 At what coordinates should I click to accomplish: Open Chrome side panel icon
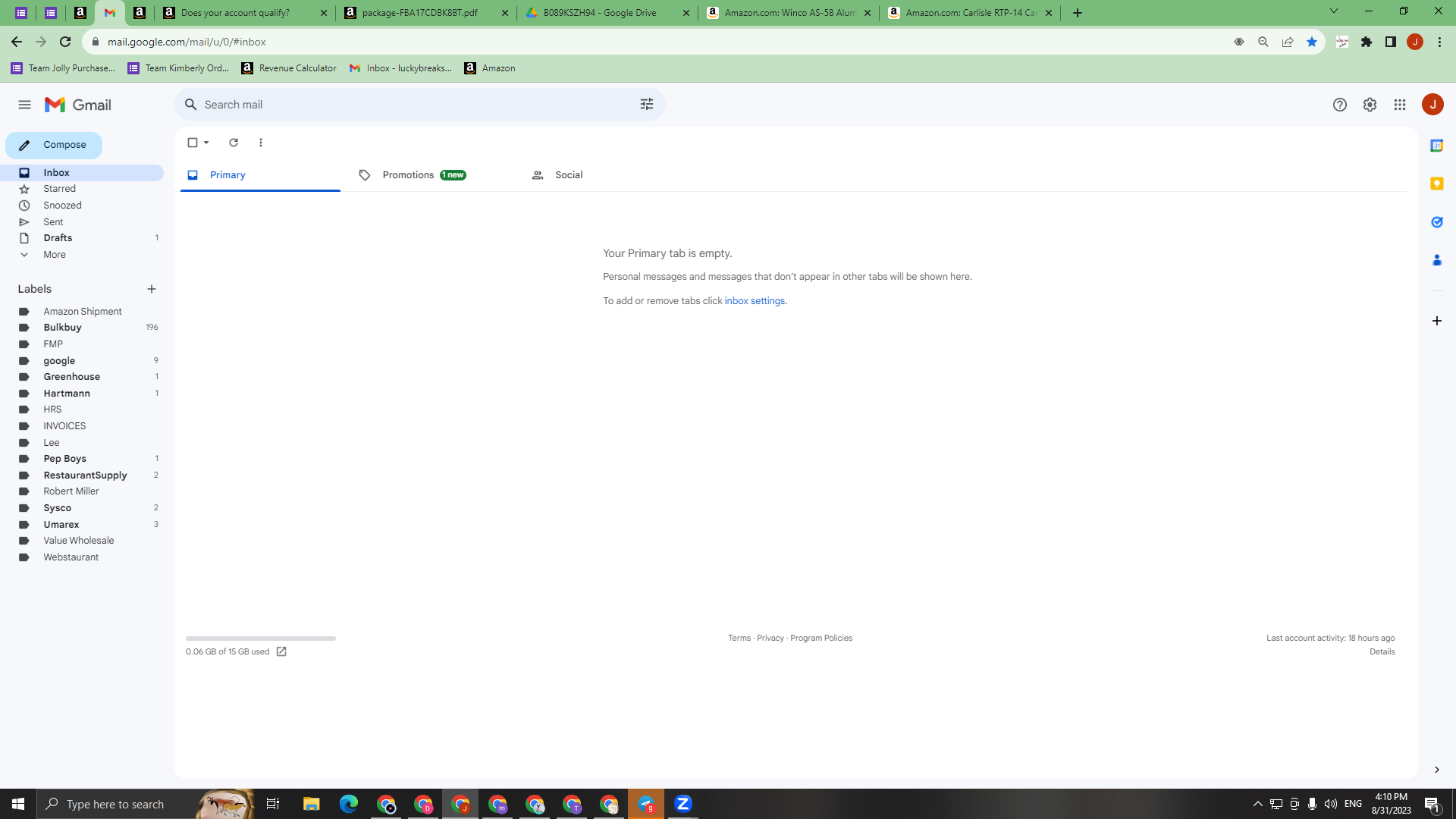1391,42
